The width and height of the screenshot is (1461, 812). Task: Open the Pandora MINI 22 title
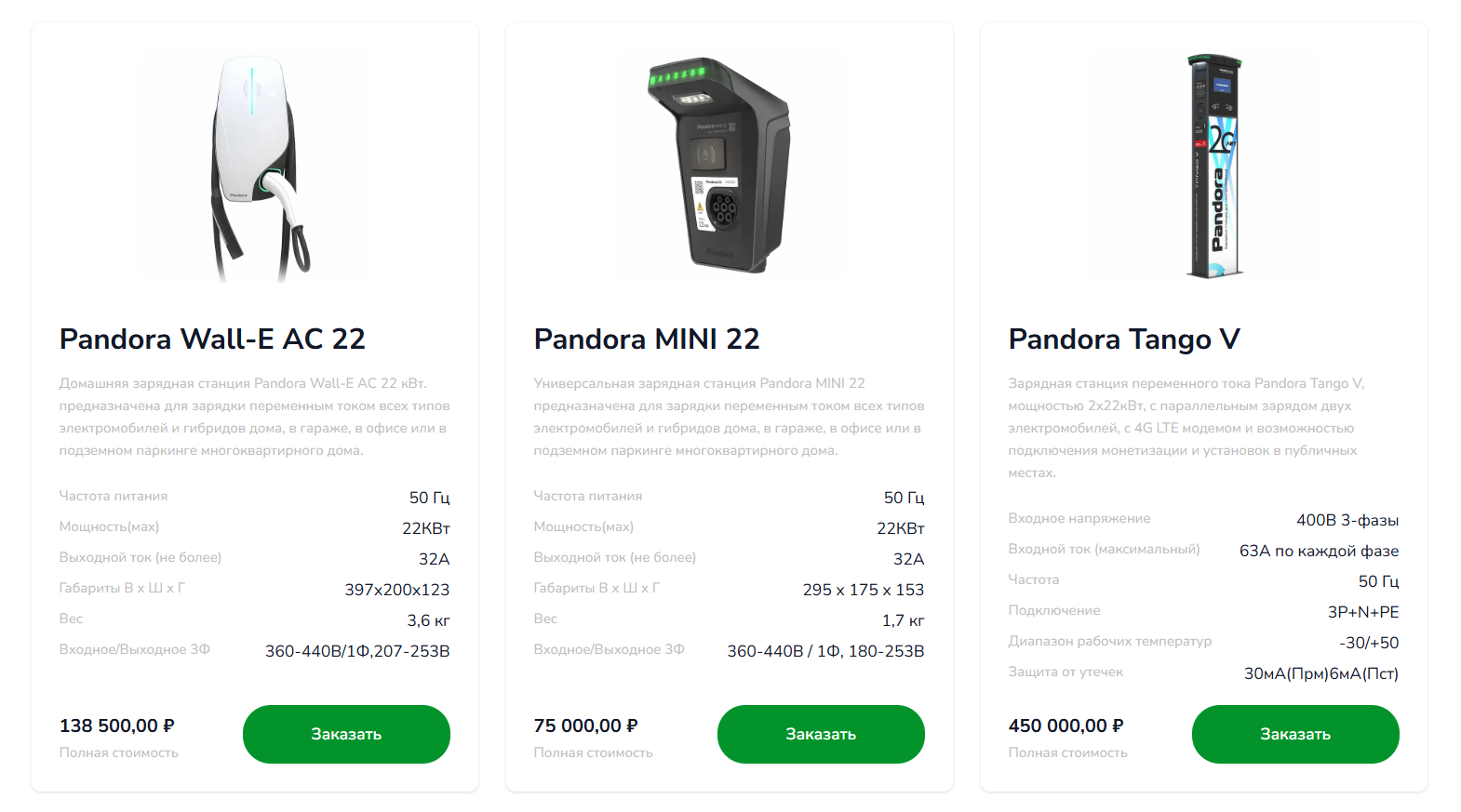pyautogui.click(x=647, y=339)
